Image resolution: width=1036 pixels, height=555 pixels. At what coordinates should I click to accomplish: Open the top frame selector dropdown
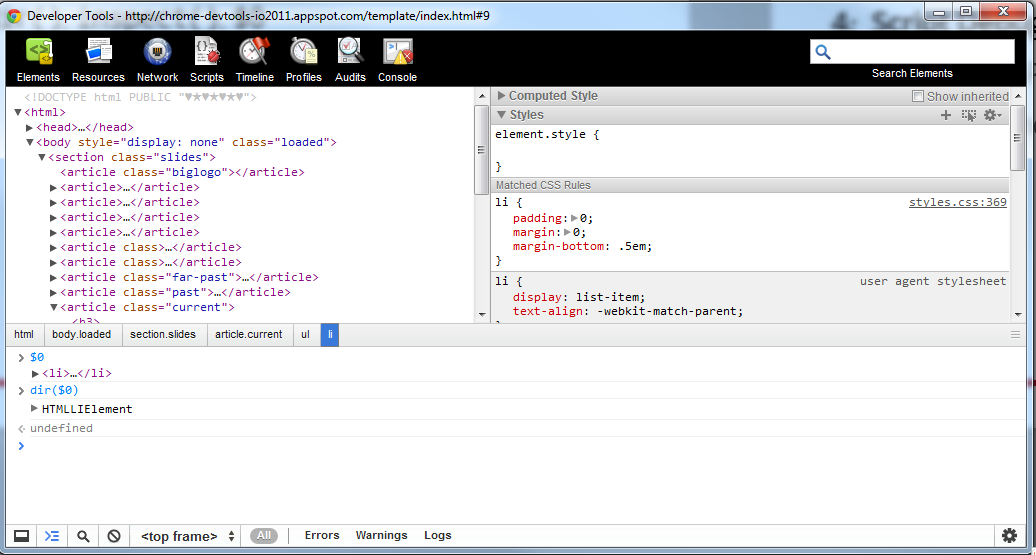188,536
